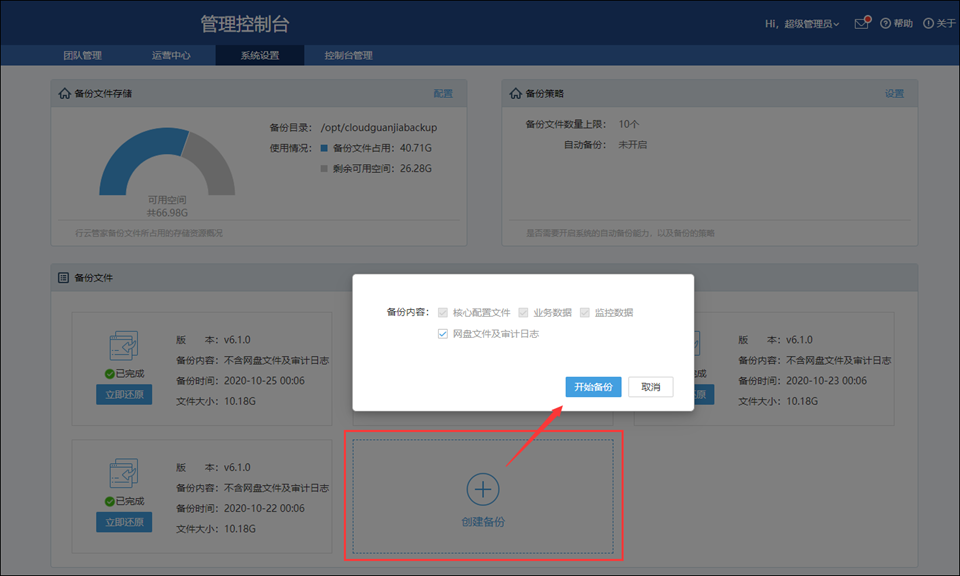This screenshot has width=960, height=576.
Task: Click the backup path /opt/cloudguanjiabackup
Action: point(379,127)
